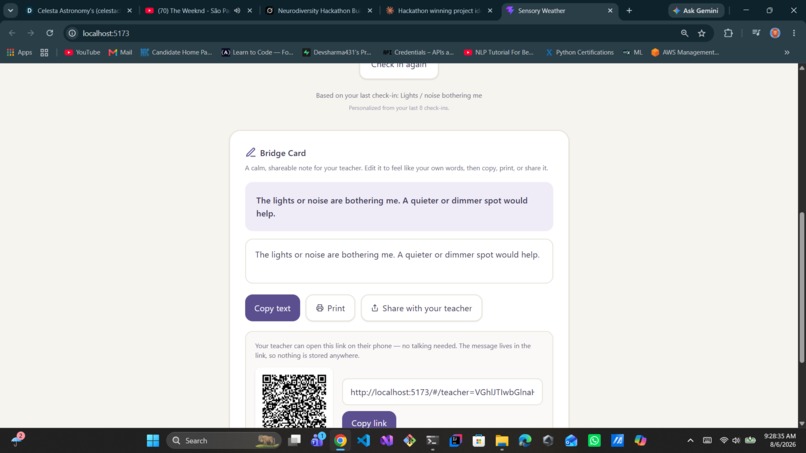Screen dimensions: 806x453
Task: Go back to previous page
Action: pyautogui.click(x=12, y=33)
